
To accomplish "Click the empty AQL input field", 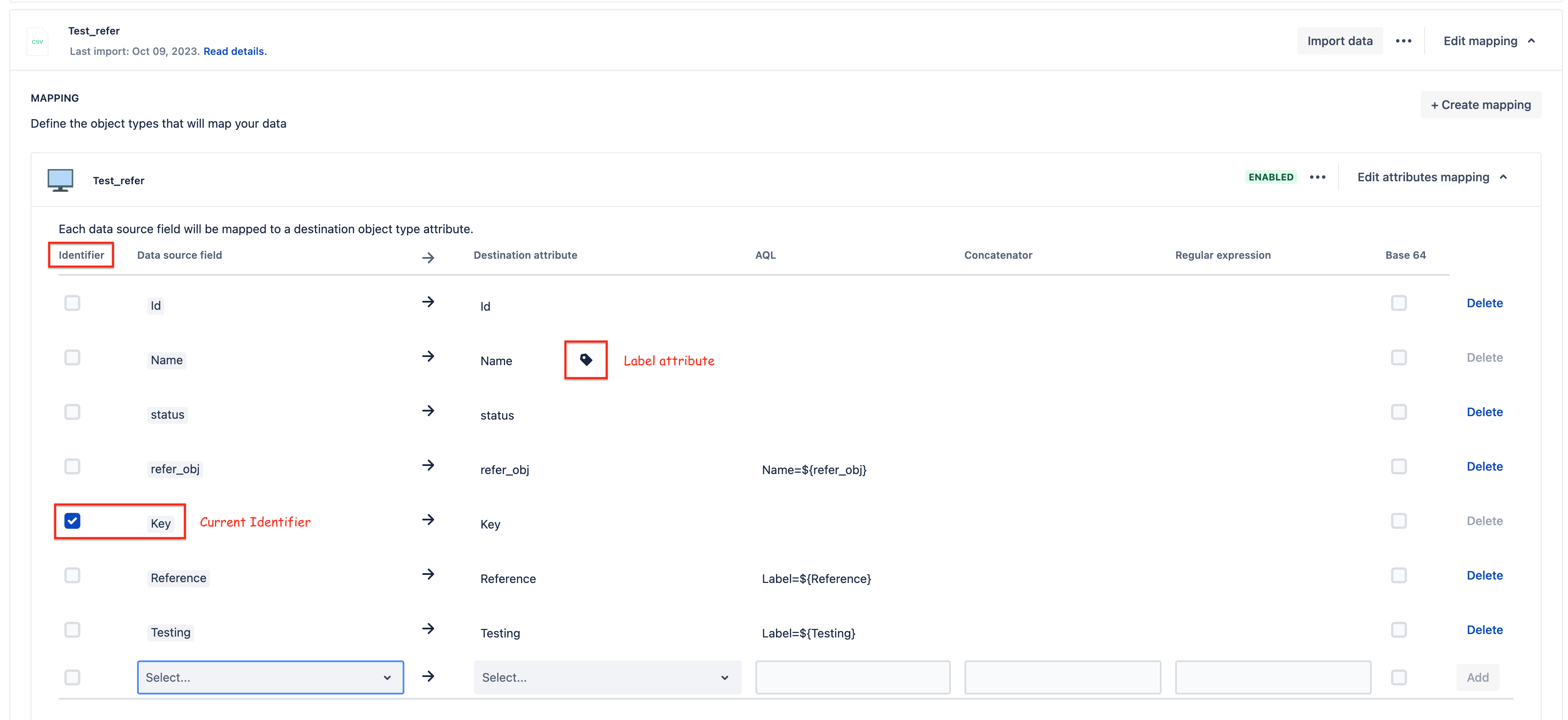I will pyautogui.click(x=852, y=677).
